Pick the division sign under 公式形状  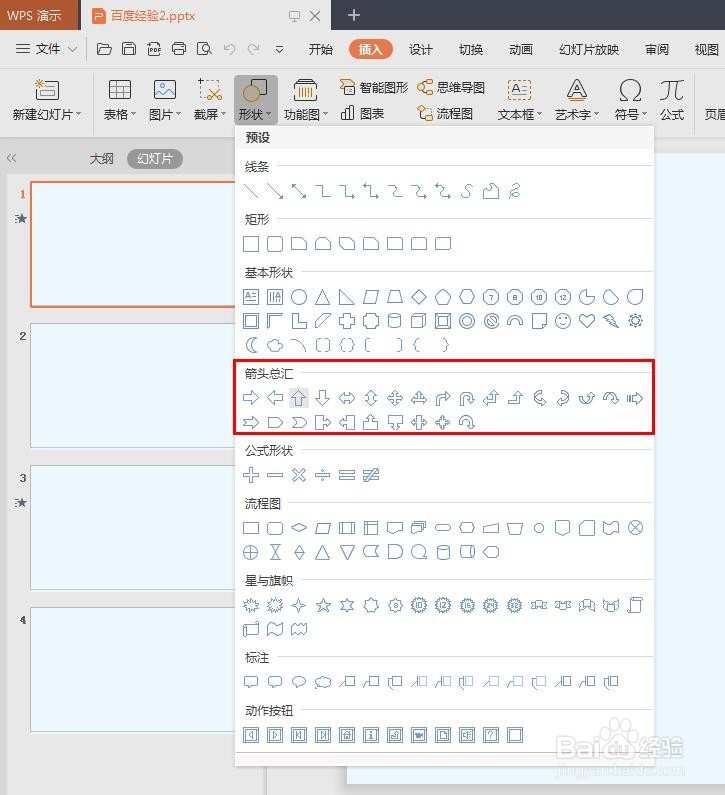click(x=322, y=475)
